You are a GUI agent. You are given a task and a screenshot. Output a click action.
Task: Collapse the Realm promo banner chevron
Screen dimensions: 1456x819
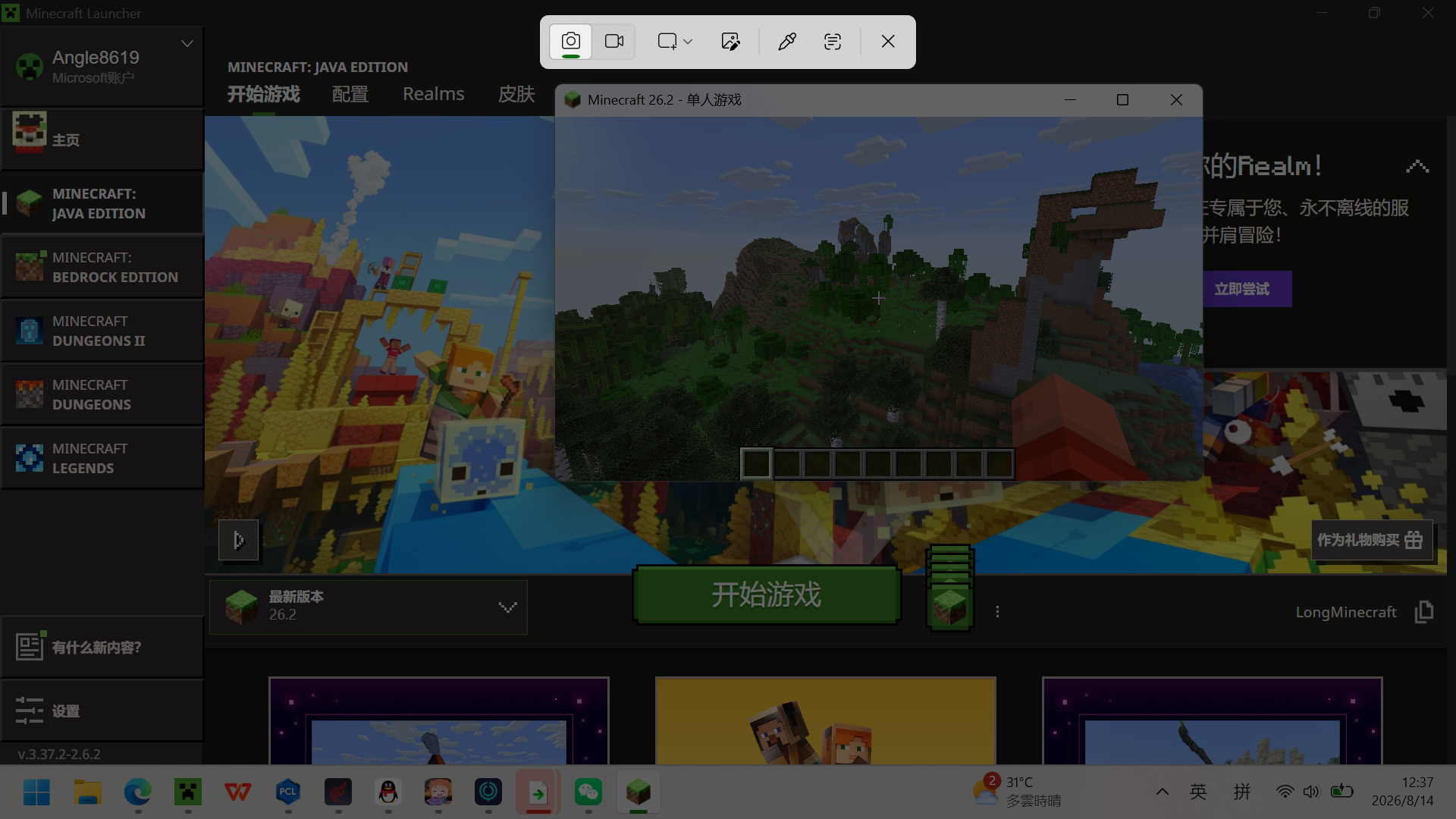pyautogui.click(x=1417, y=167)
